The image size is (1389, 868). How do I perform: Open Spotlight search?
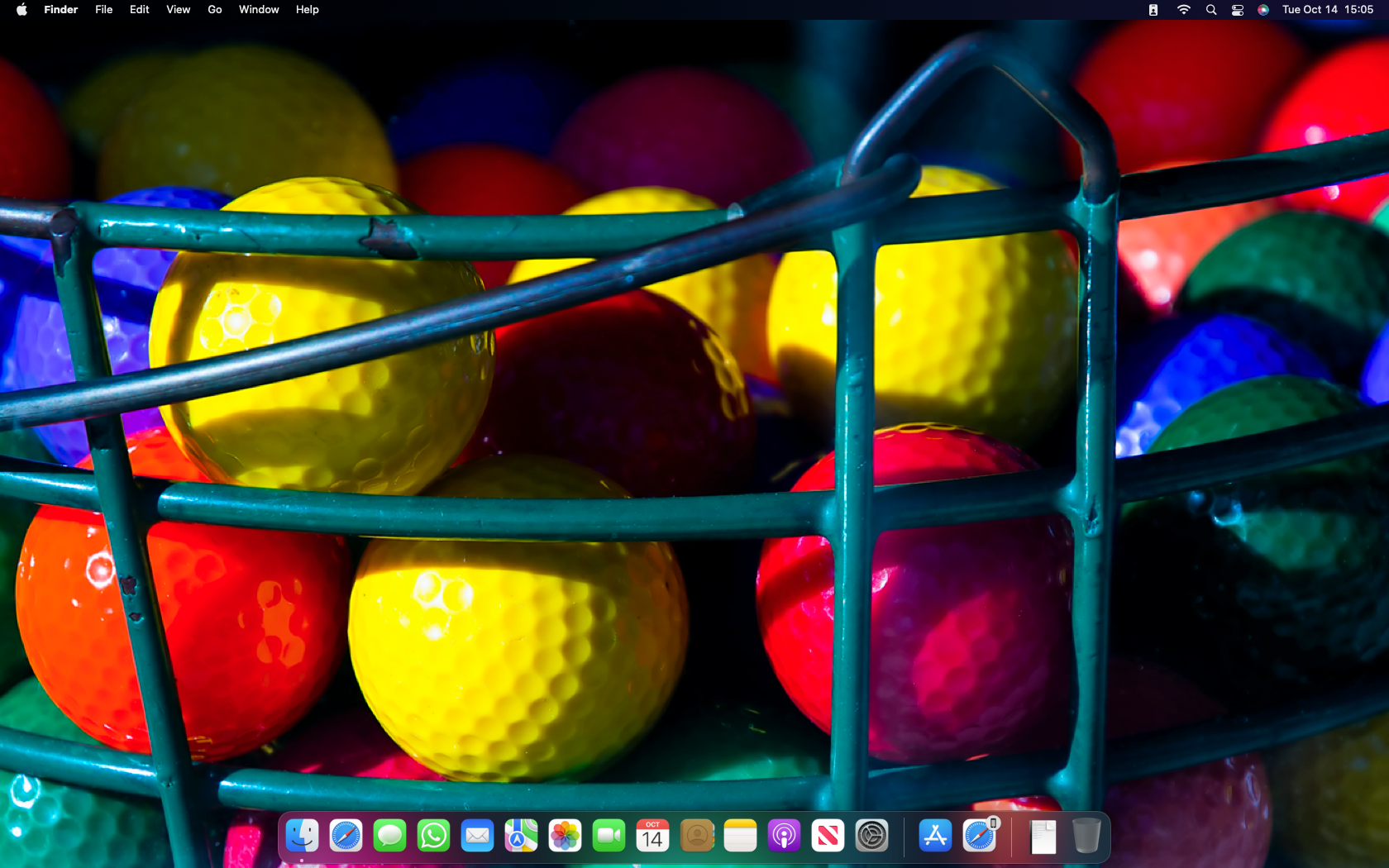pyautogui.click(x=1210, y=9)
